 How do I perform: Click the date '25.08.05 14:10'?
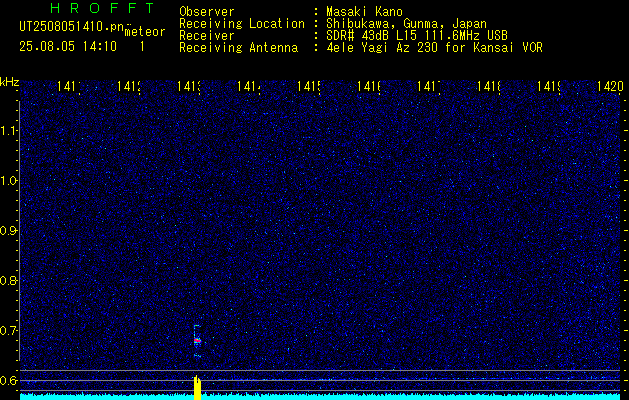coord(68,46)
